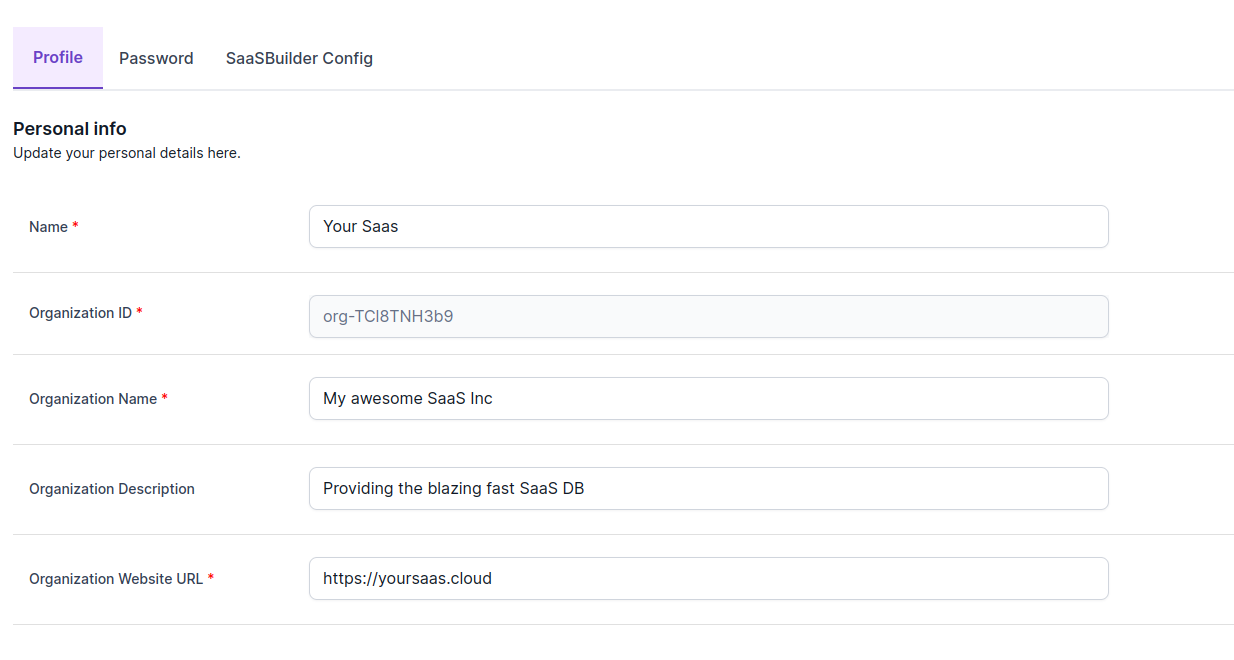Select the Profile tab

(58, 58)
